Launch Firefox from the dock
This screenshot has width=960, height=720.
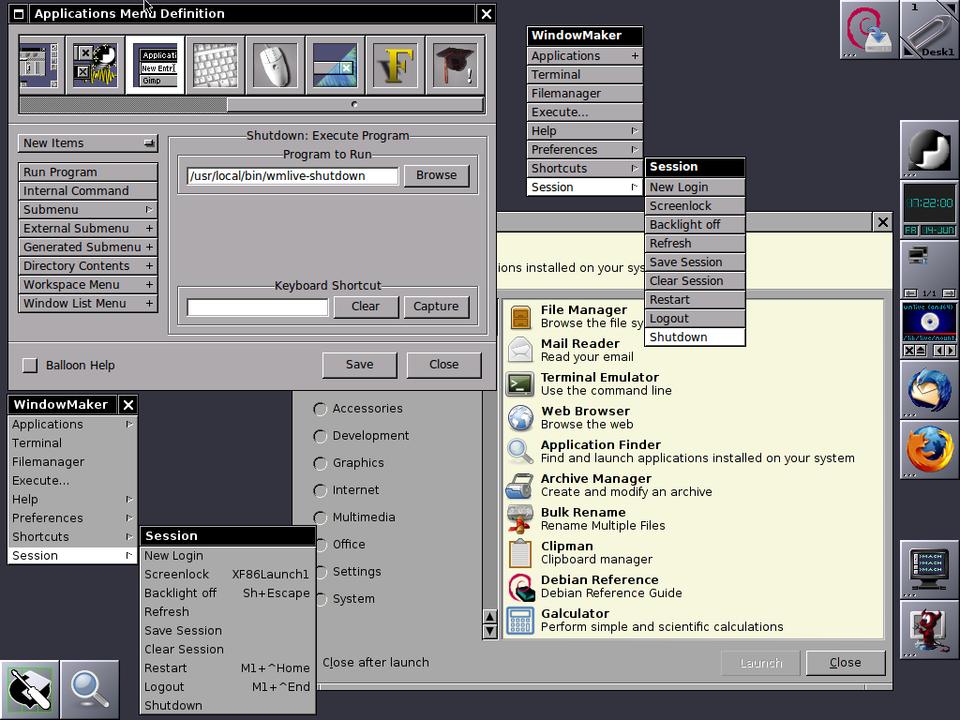929,450
